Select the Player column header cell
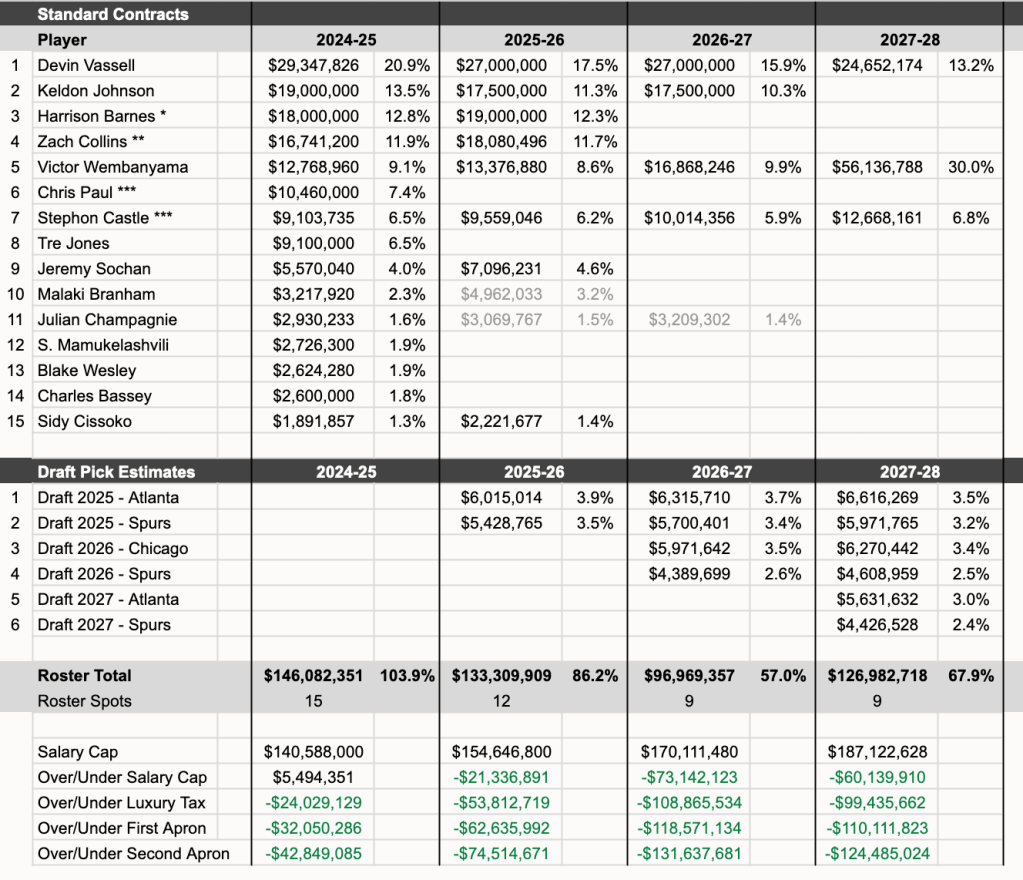This screenshot has height=880, width=1023. 62,40
